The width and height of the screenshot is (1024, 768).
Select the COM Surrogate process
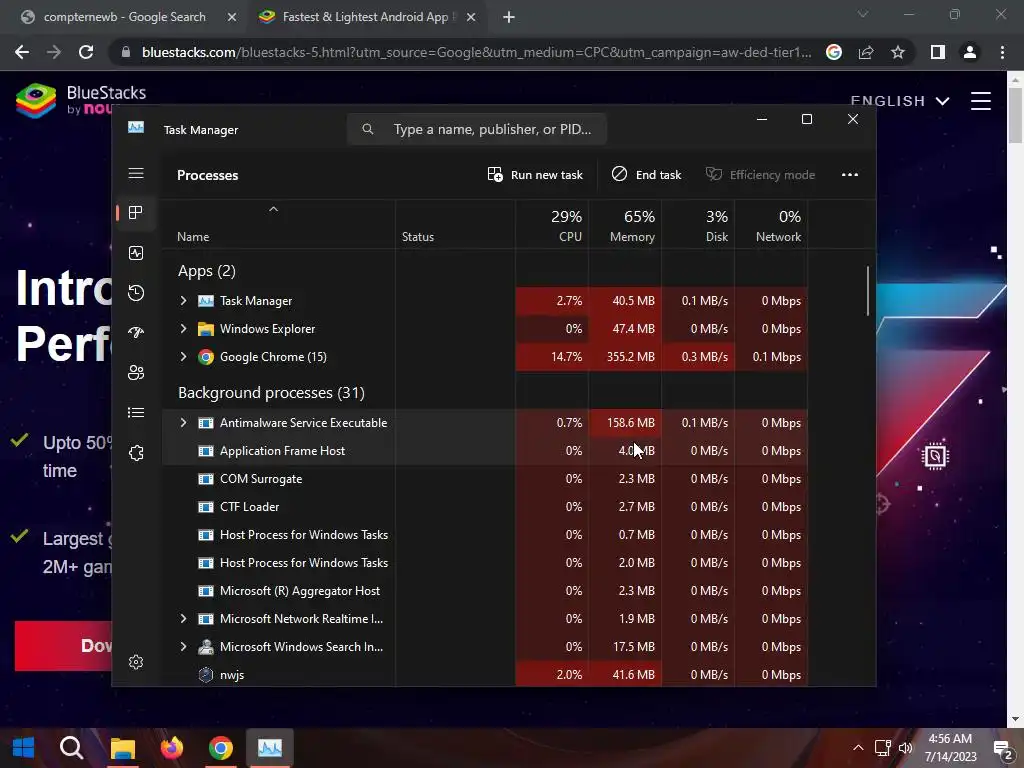coord(485,479)
